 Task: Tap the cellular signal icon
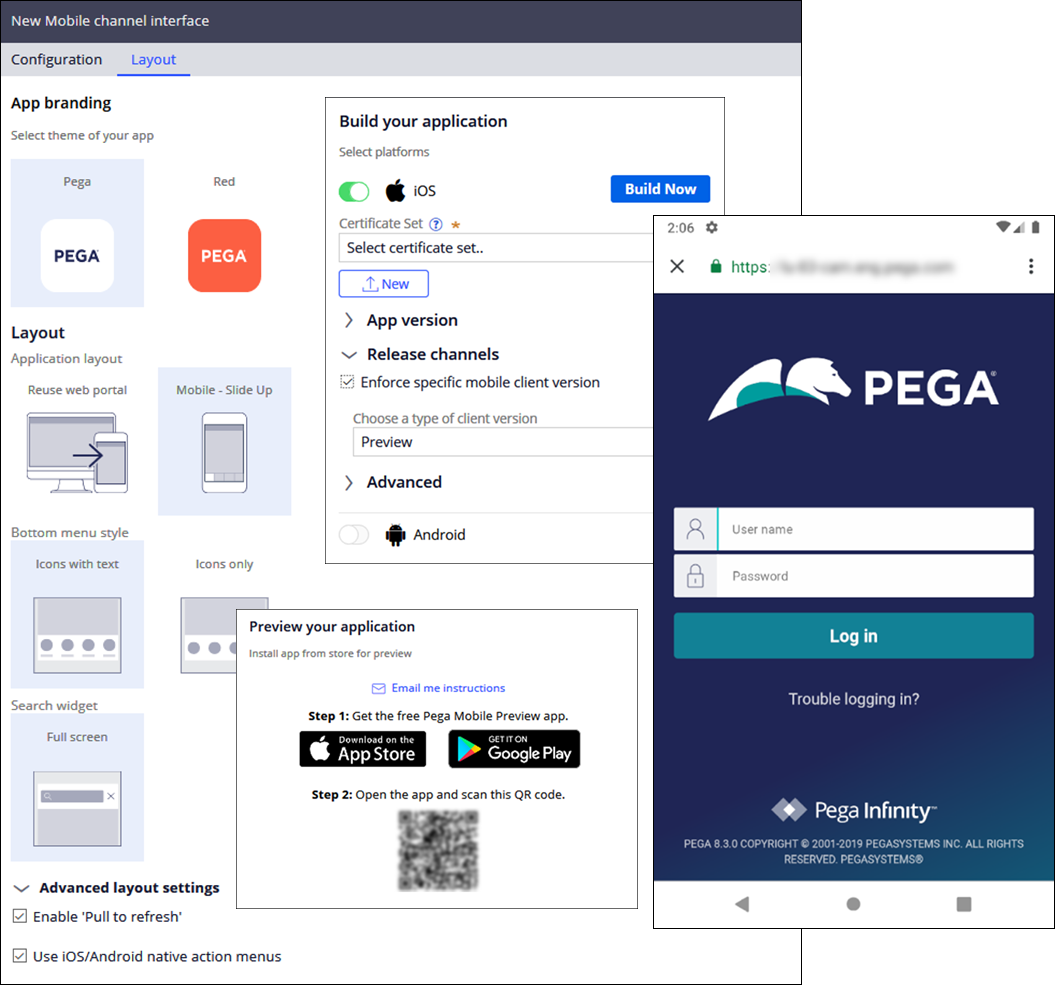pos(1019,227)
